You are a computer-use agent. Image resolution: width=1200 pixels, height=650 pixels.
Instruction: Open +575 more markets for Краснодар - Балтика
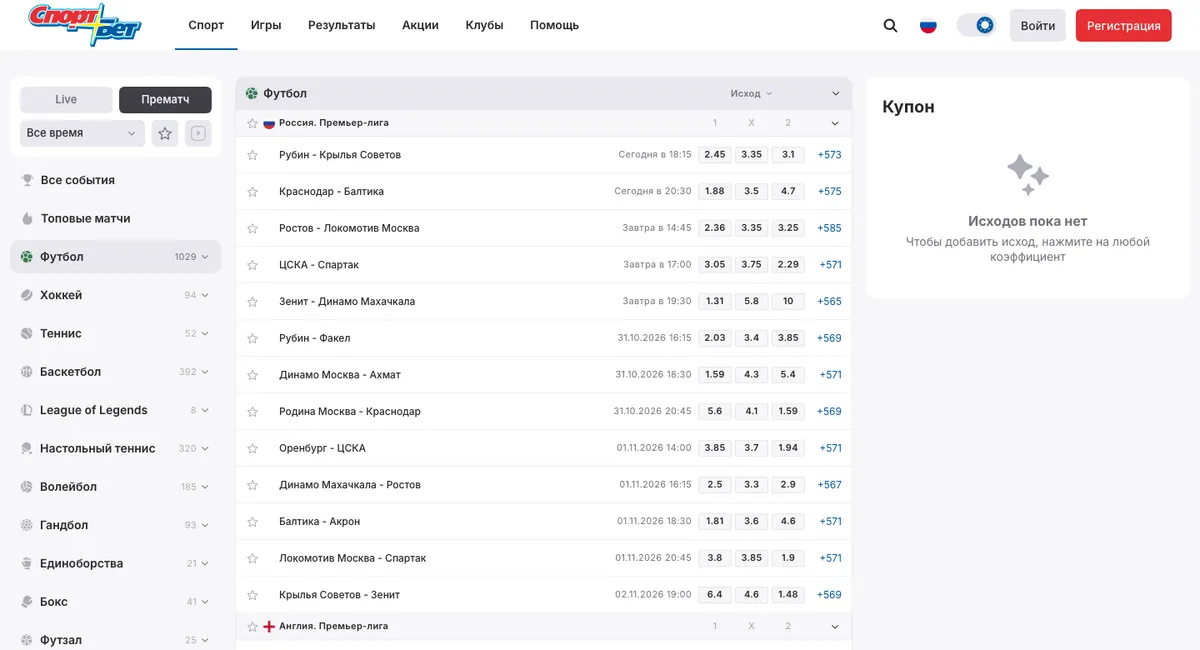830,192
